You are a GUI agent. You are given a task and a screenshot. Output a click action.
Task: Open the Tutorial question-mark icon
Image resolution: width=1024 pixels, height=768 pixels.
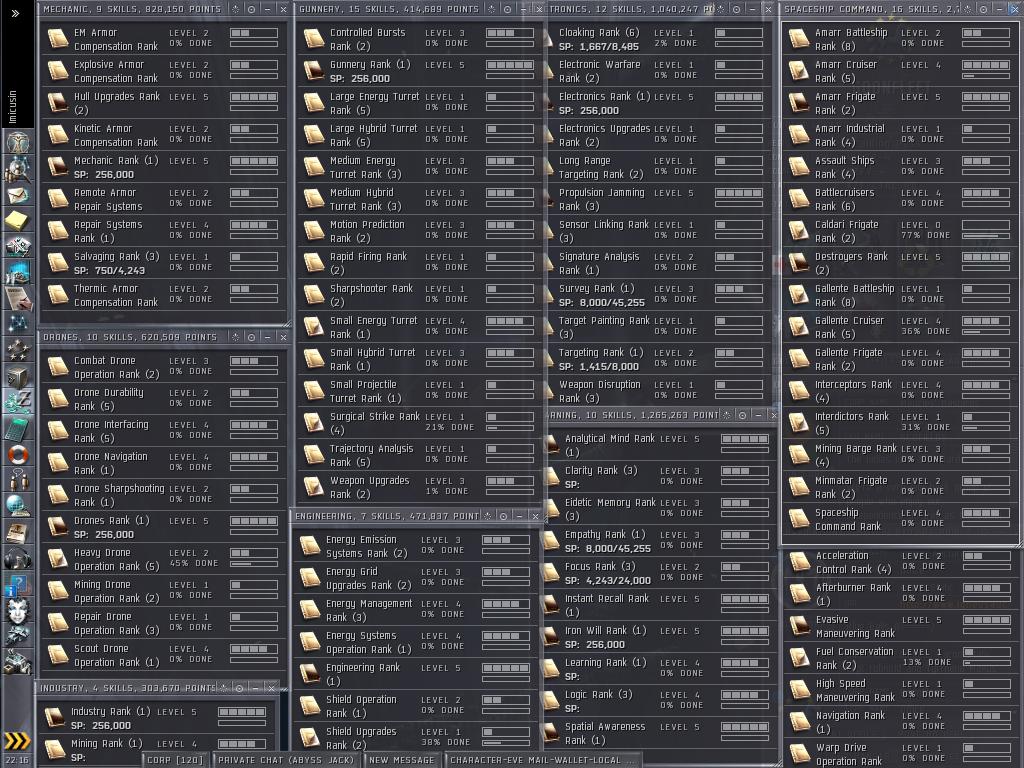click(x=18, y=584)
